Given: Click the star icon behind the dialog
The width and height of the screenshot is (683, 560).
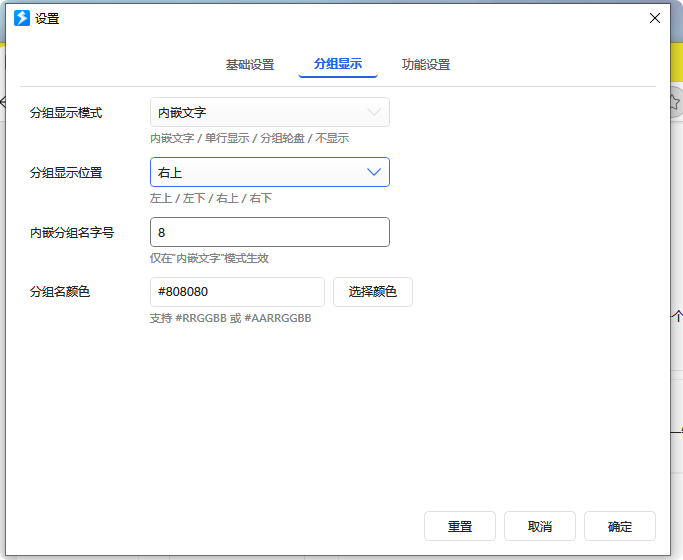Looking at the screenshot, I should (675, 102).
